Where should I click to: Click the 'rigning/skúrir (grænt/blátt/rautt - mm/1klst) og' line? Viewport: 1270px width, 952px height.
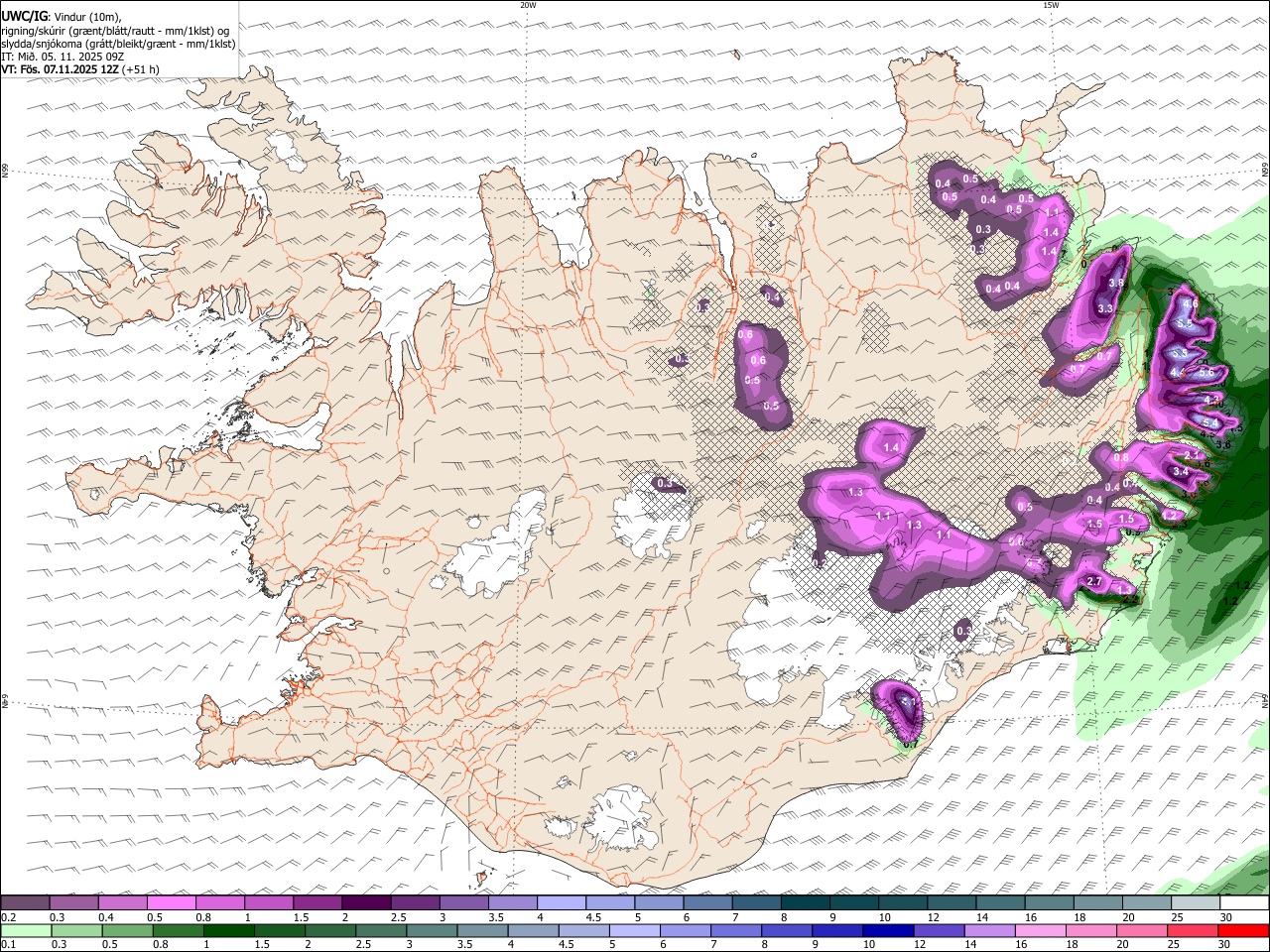[x=115, y=31]
